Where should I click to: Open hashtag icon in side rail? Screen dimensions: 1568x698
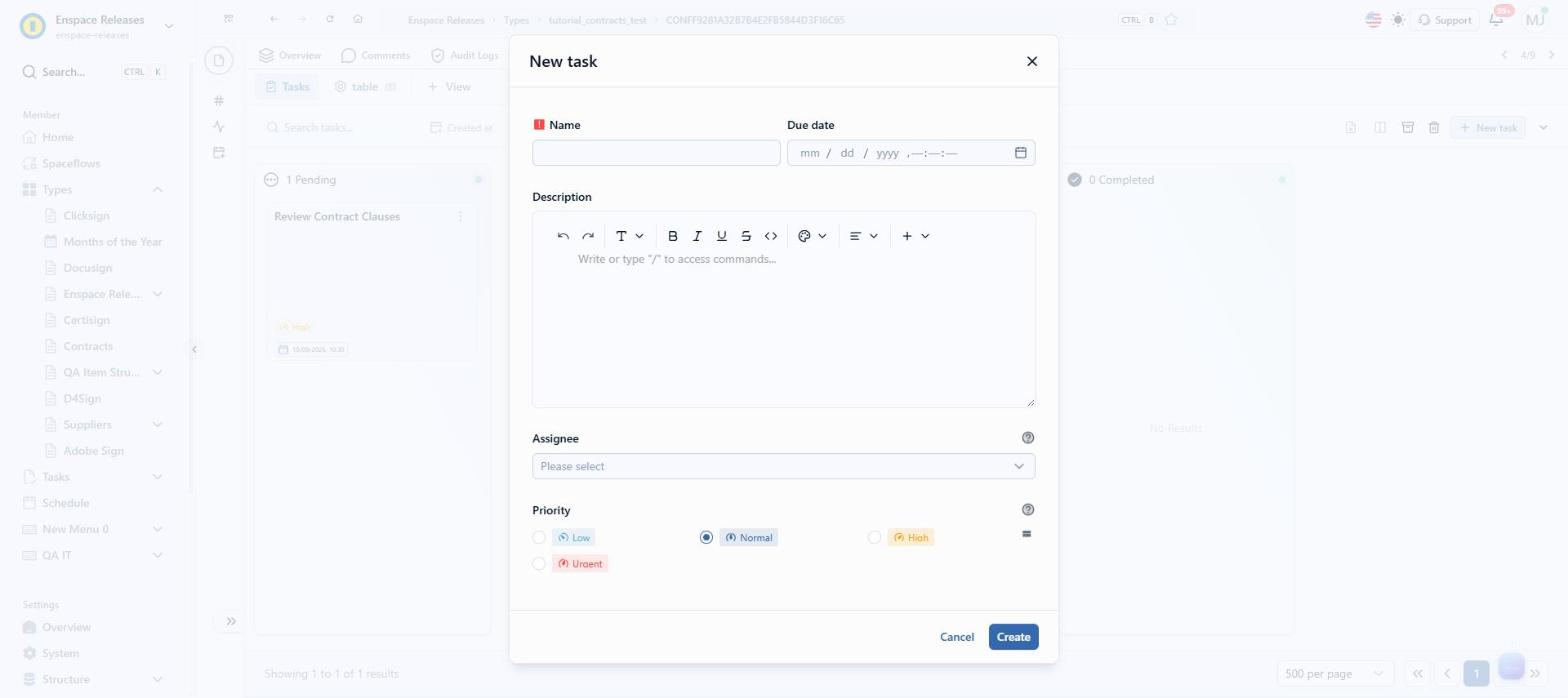pyautogui.click(x=219, y=100)
